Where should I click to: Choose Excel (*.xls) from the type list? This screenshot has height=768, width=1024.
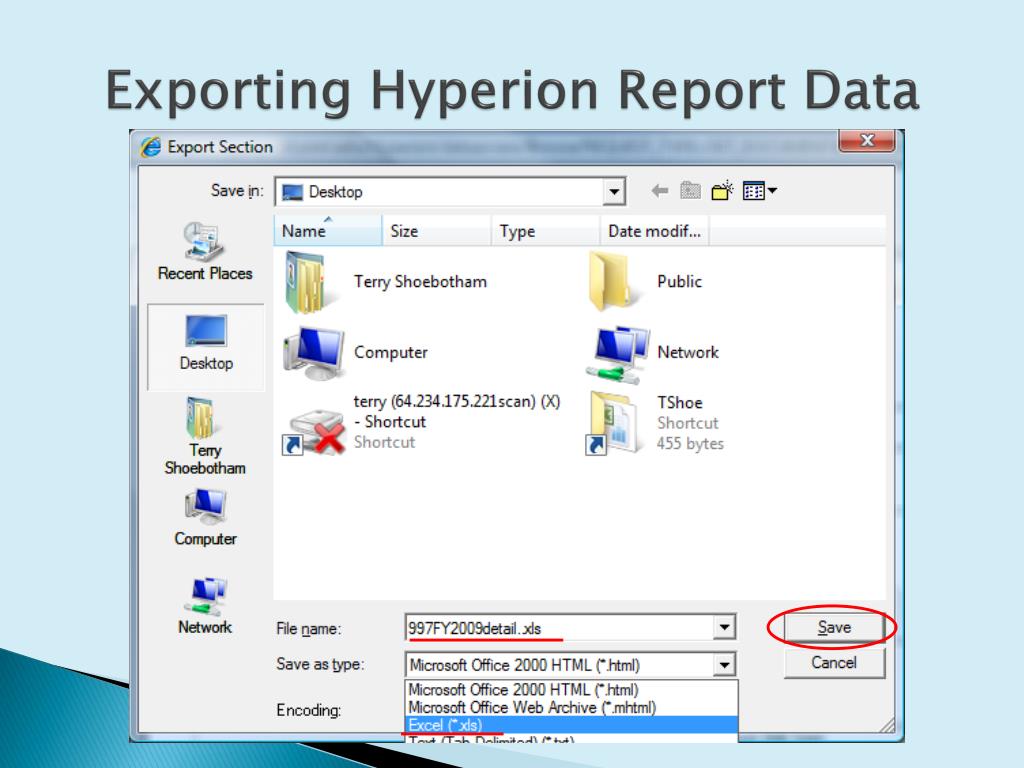point(571,725)
